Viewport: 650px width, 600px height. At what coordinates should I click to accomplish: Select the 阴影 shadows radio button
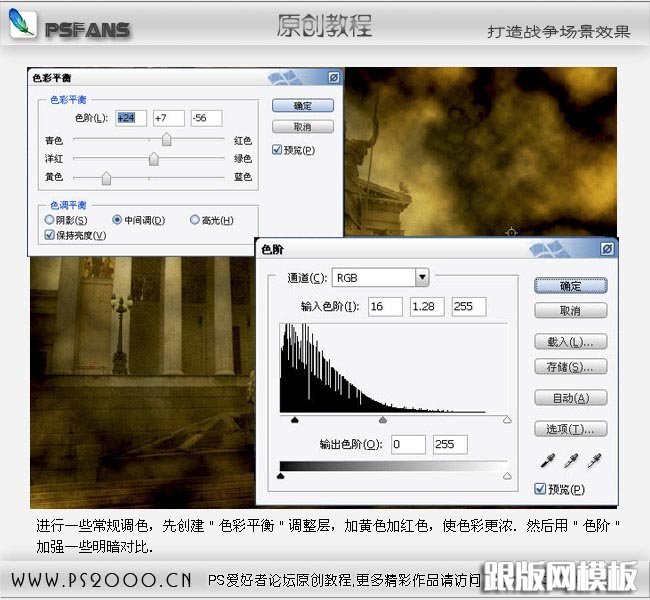tap(50, 220)
